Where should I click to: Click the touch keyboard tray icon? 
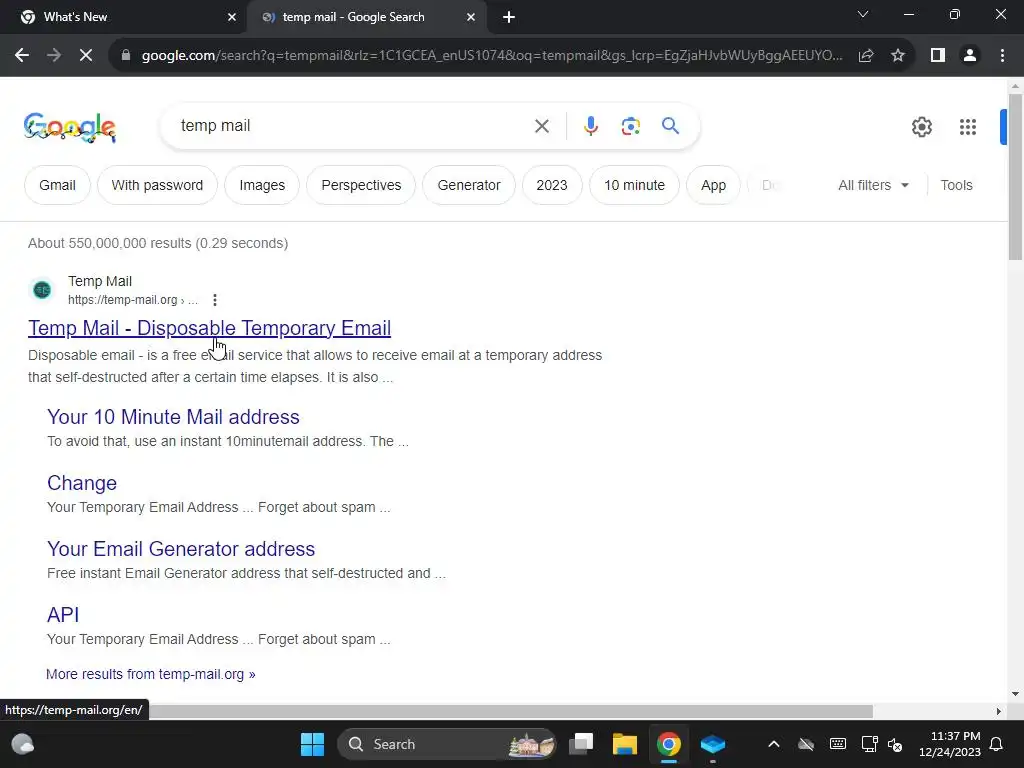point(837,744)
